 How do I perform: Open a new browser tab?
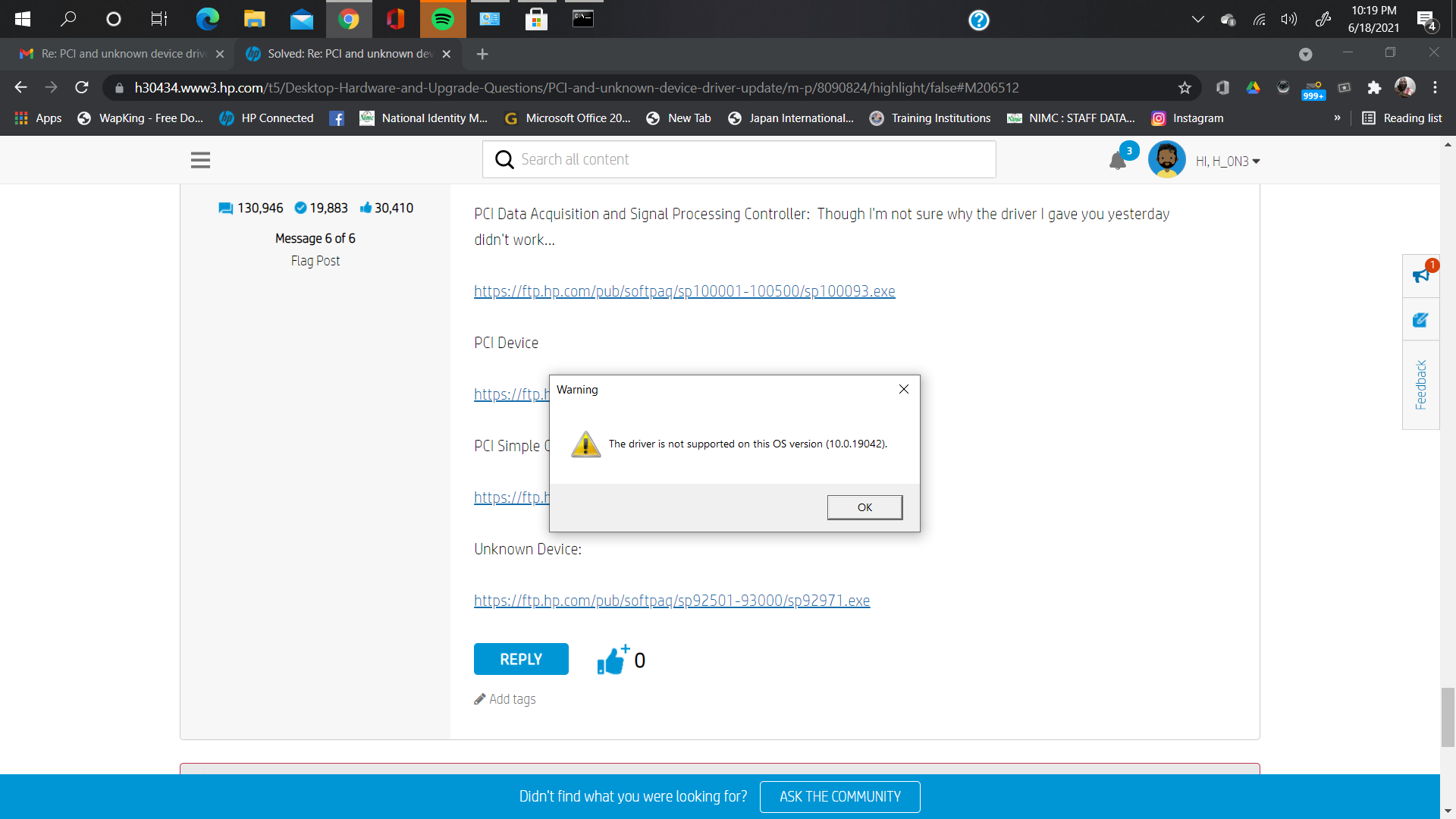(x=482, y=54)
